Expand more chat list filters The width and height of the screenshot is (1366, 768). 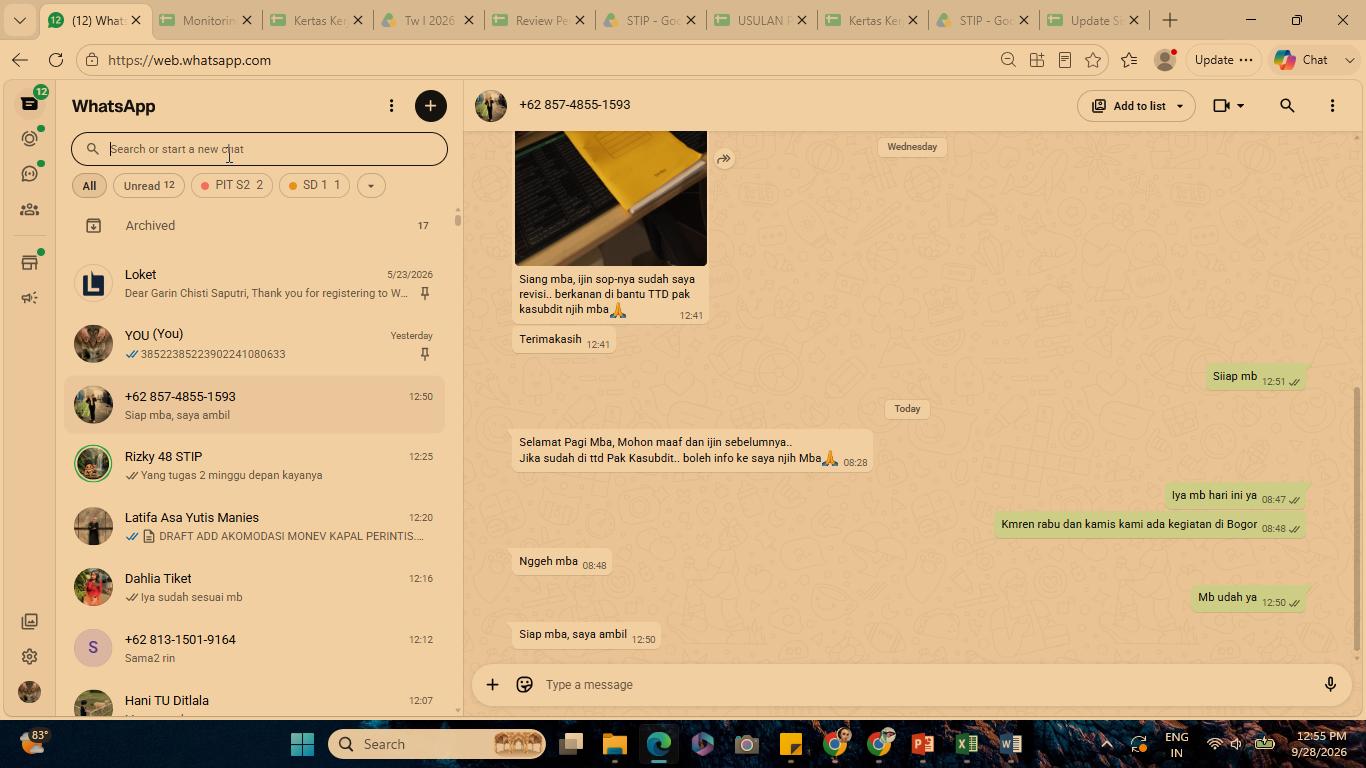371,185
